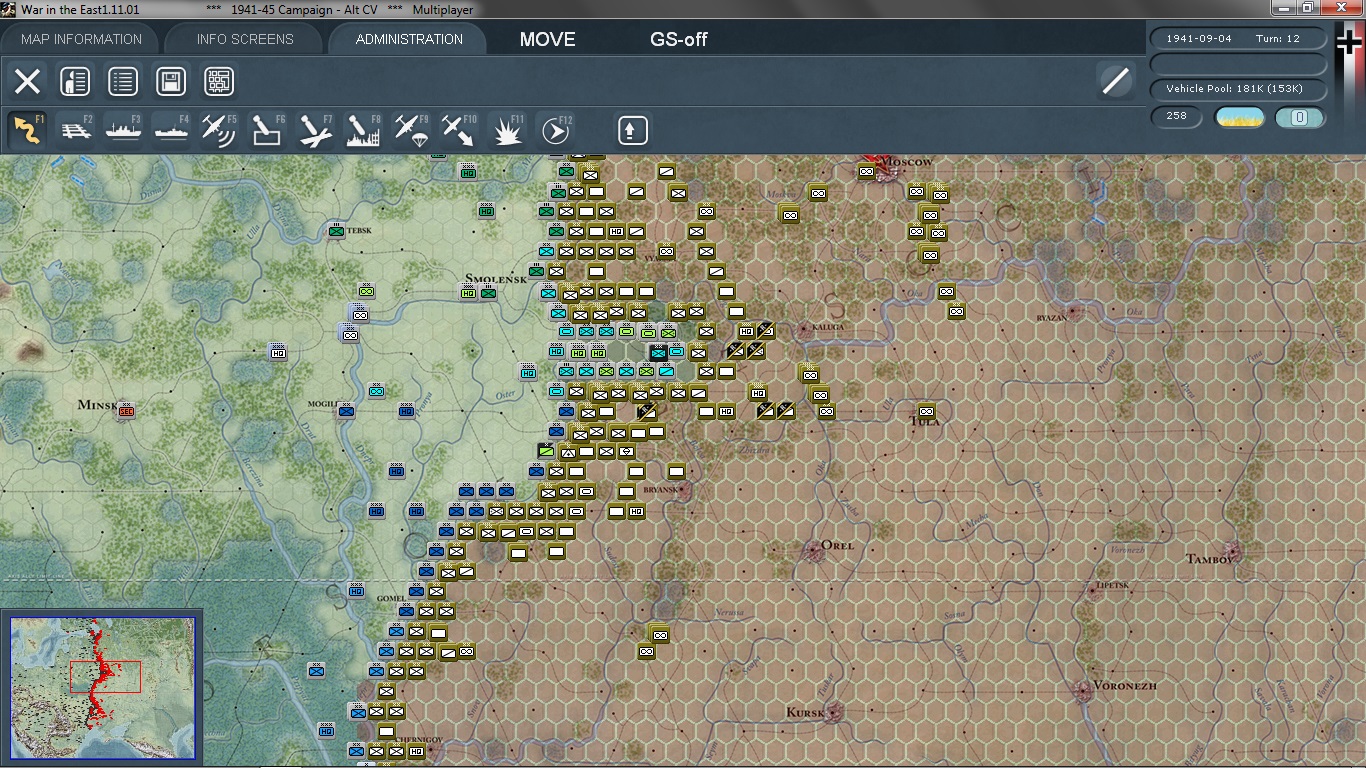The image size is (1366, 768).
Task: Select Air Recon mode (F5) icon
Action: coord(219,131)
